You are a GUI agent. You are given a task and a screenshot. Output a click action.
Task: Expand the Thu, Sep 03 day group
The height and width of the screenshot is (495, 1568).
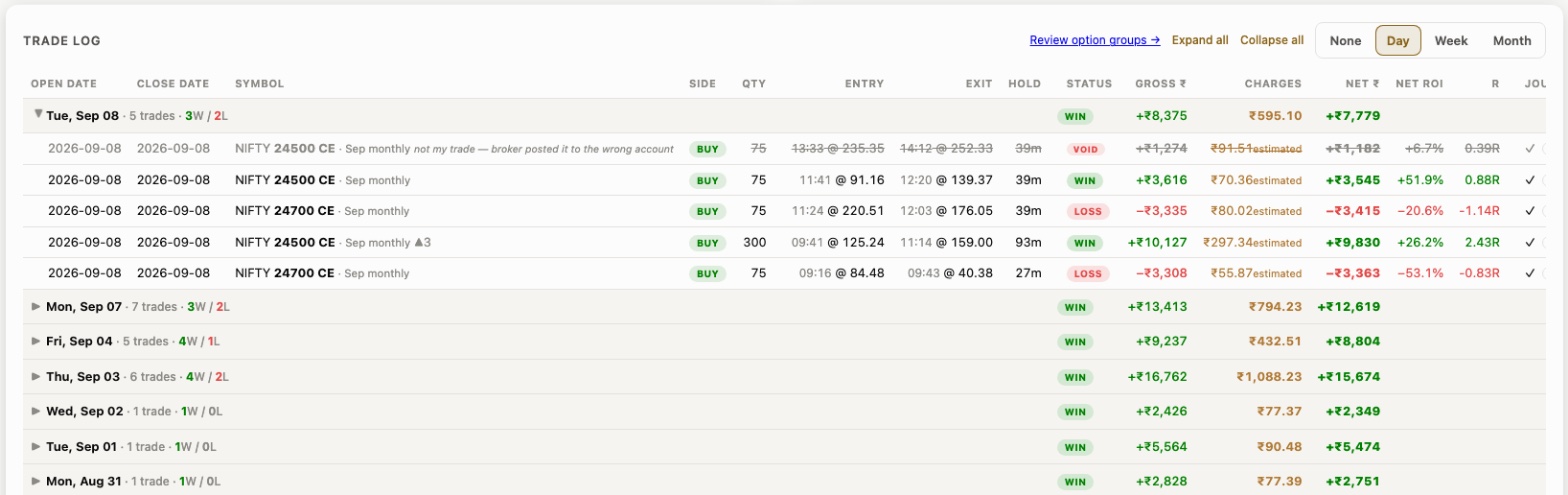point(37,377)
